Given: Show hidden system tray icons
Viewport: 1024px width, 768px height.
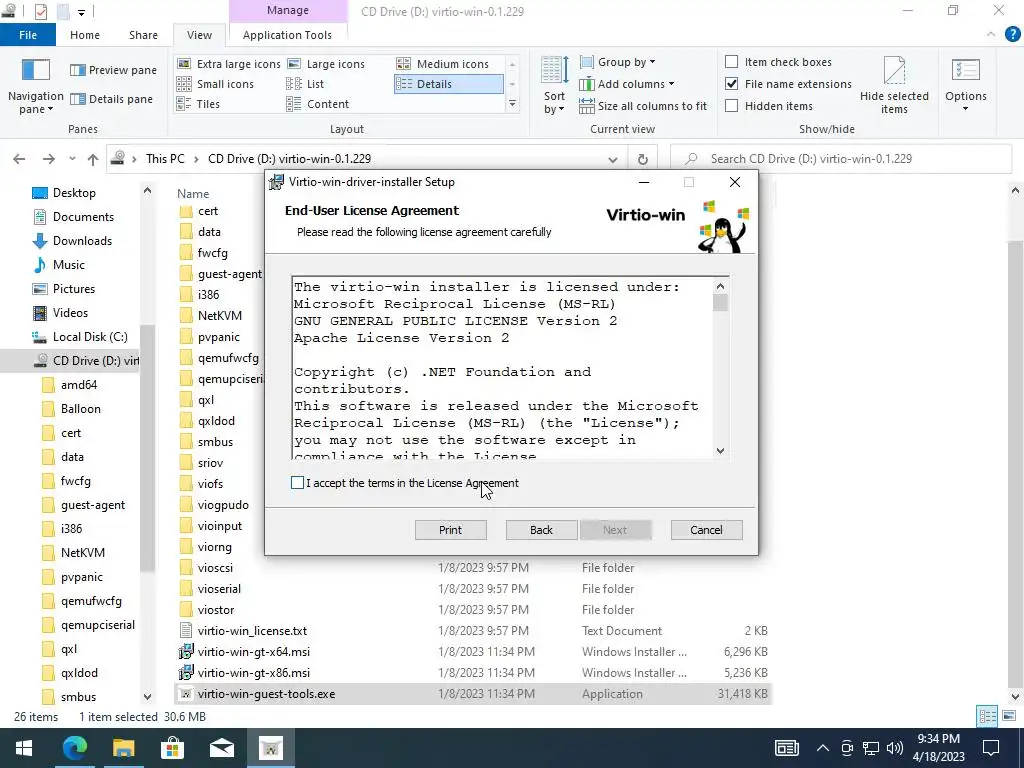Looking at the screenshot, I should 823,748.
